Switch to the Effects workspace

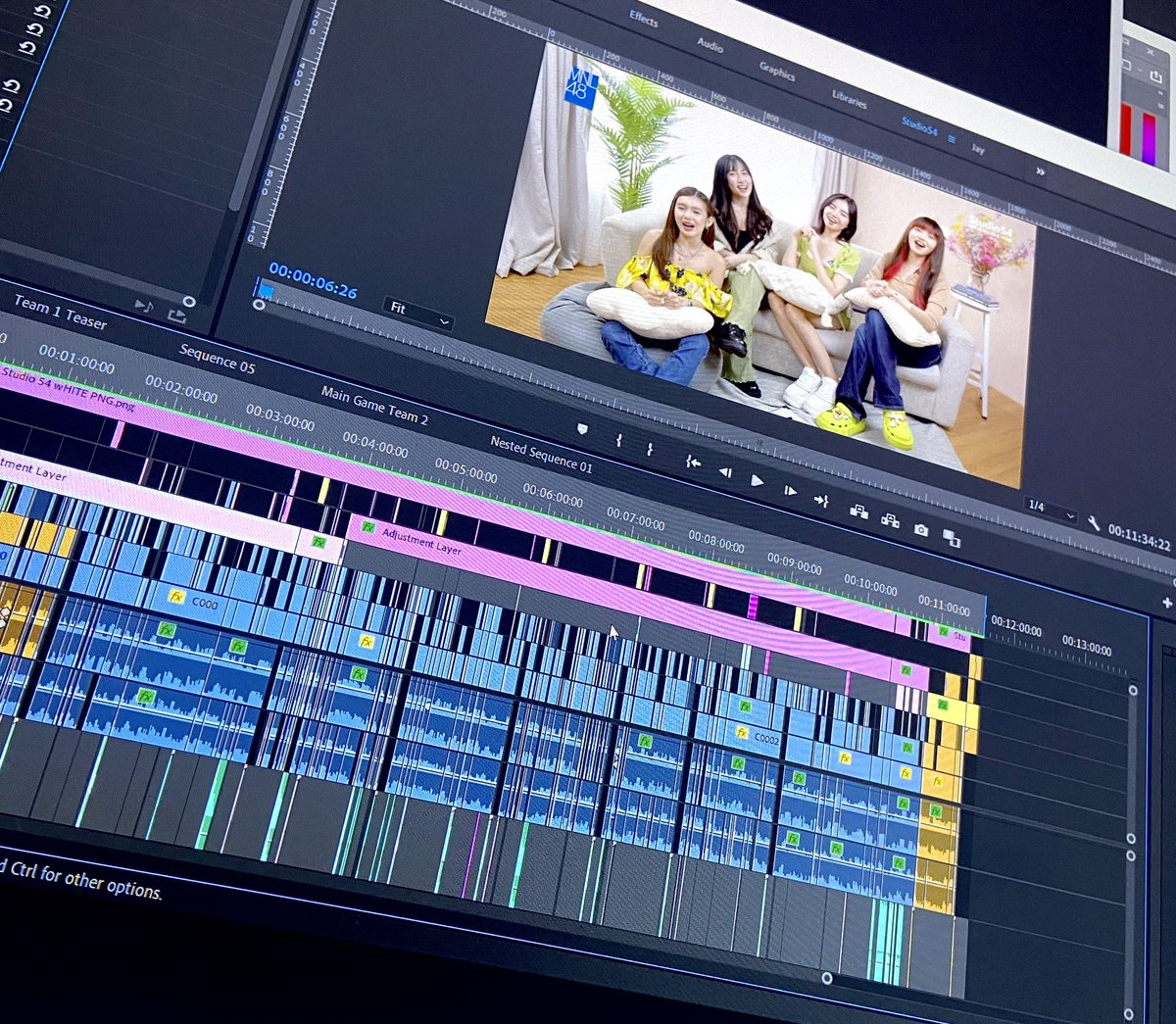pyautogui.click(x=643, y=19)
